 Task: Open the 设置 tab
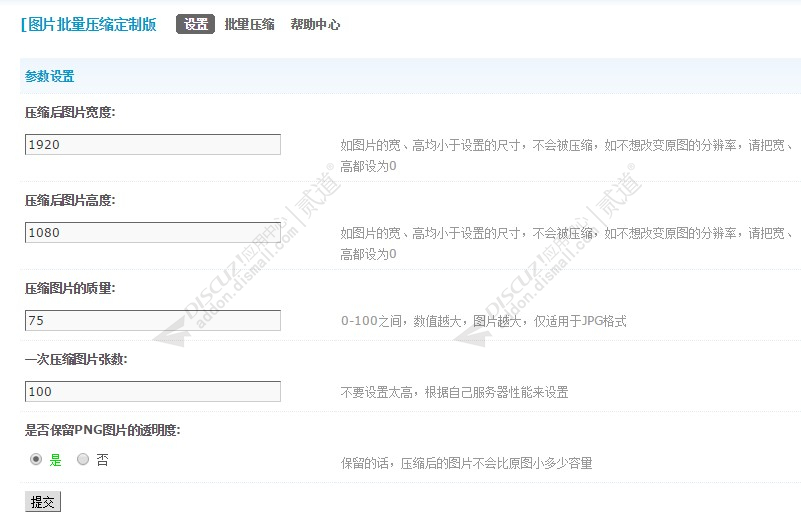[x=195, y=24]
